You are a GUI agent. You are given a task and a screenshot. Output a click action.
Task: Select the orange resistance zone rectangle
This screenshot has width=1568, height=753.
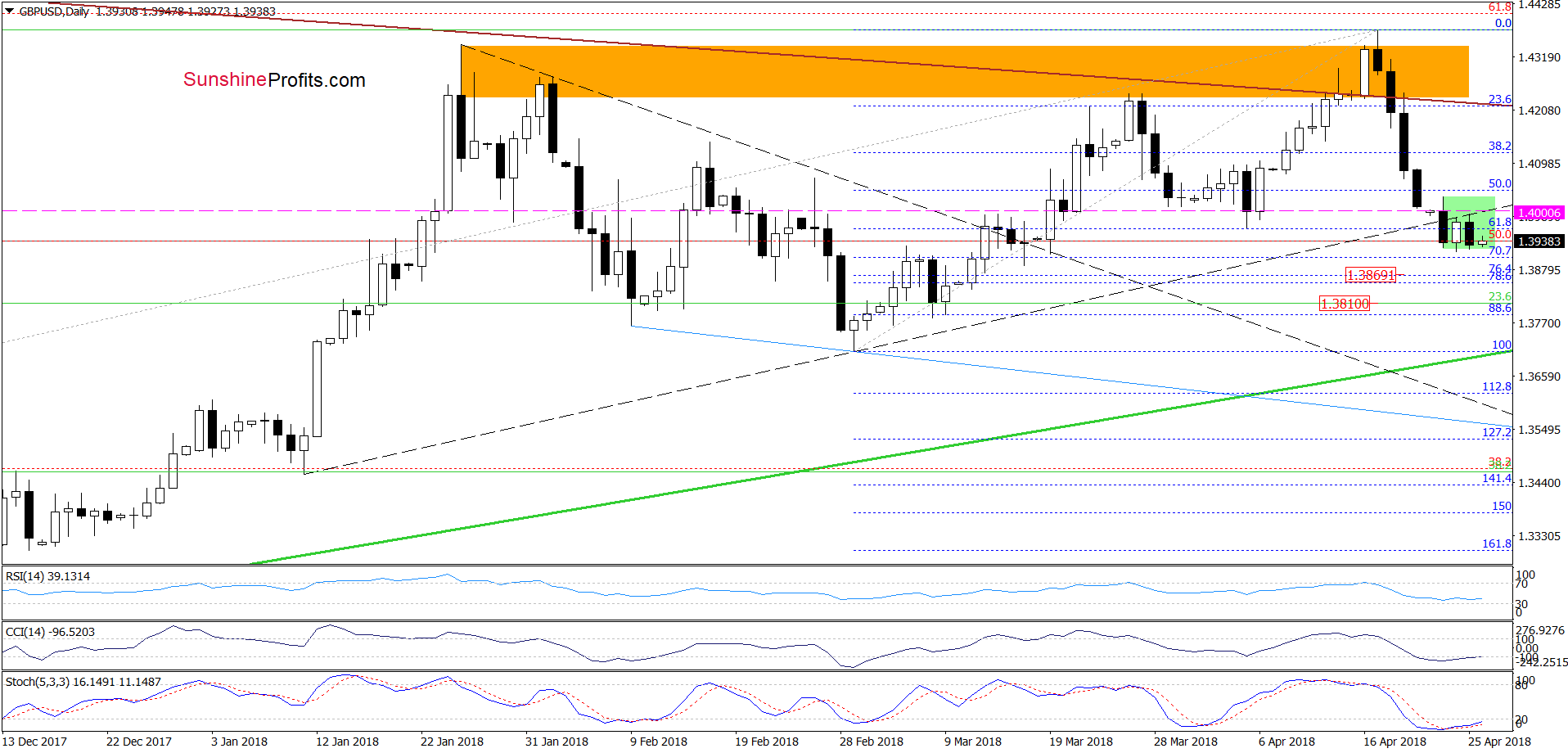point(965,71)
